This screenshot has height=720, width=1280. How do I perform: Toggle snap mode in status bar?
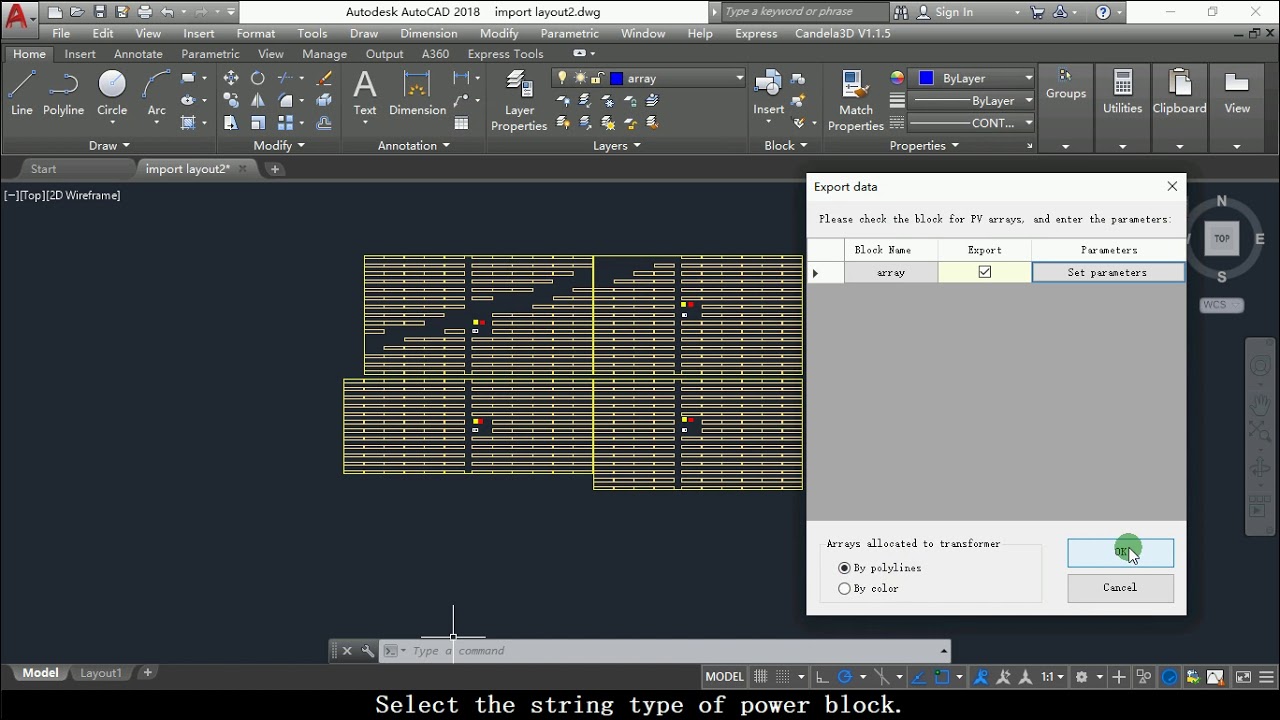coord(783,677)
